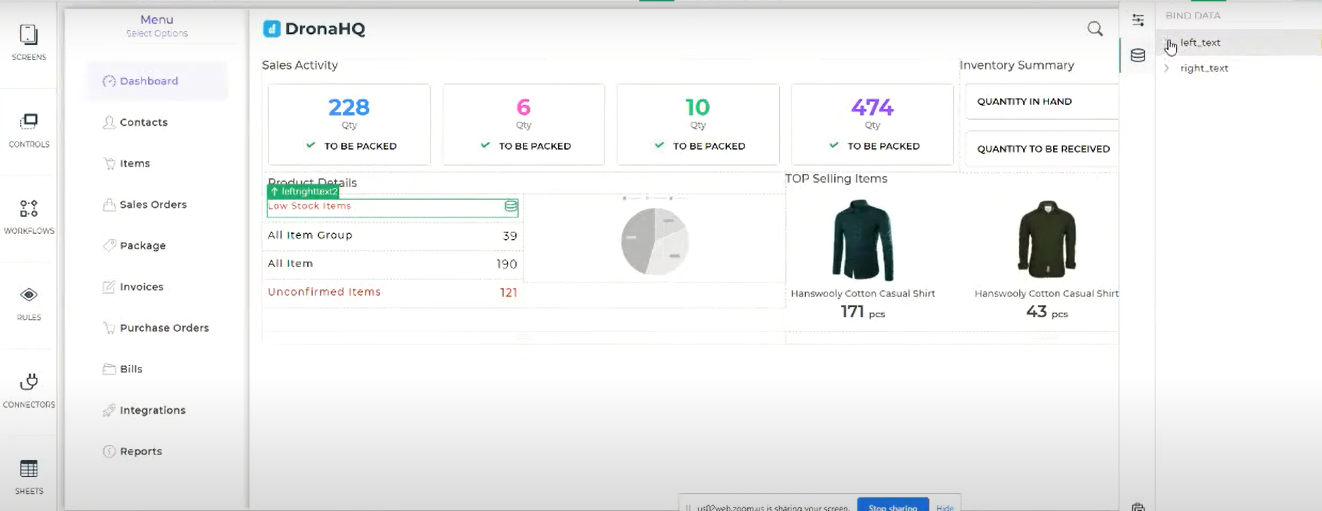Go to Sales Orders menu item
This screenshot has width=1322, height=511.
(153, 204)
